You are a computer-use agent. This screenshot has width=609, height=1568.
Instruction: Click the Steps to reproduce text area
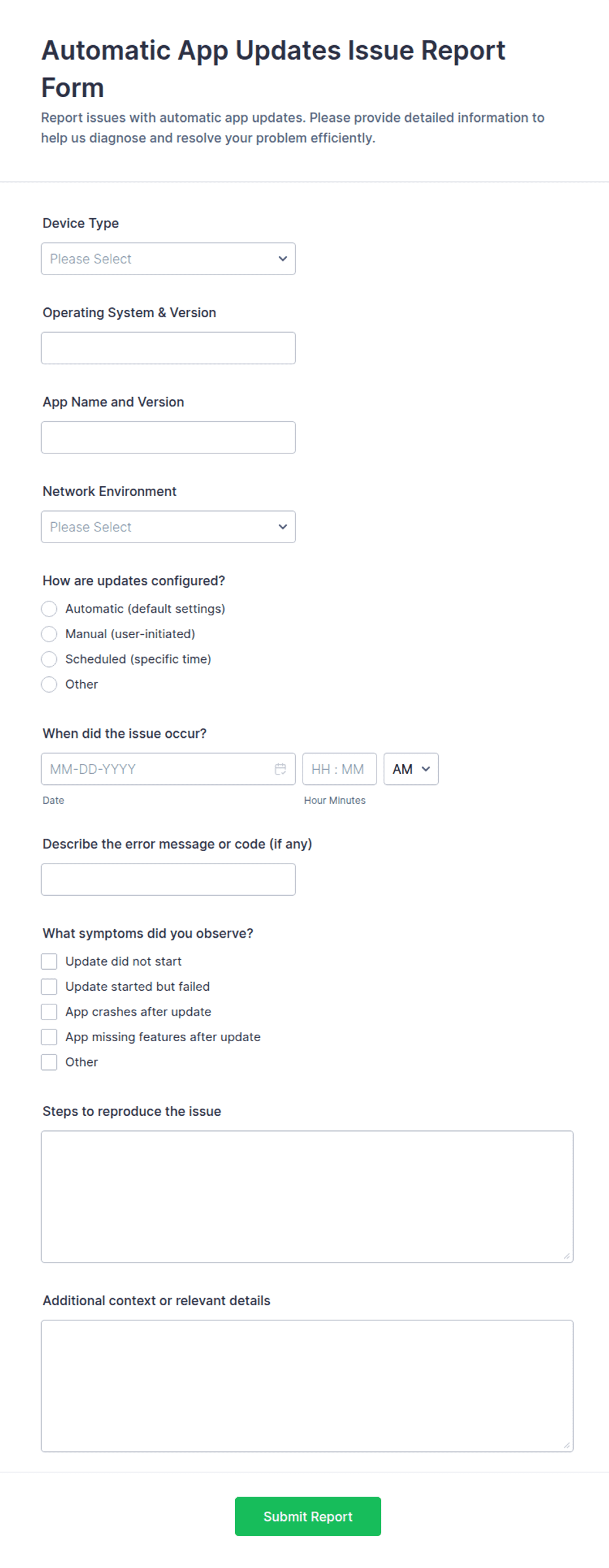click(307, 1196)
